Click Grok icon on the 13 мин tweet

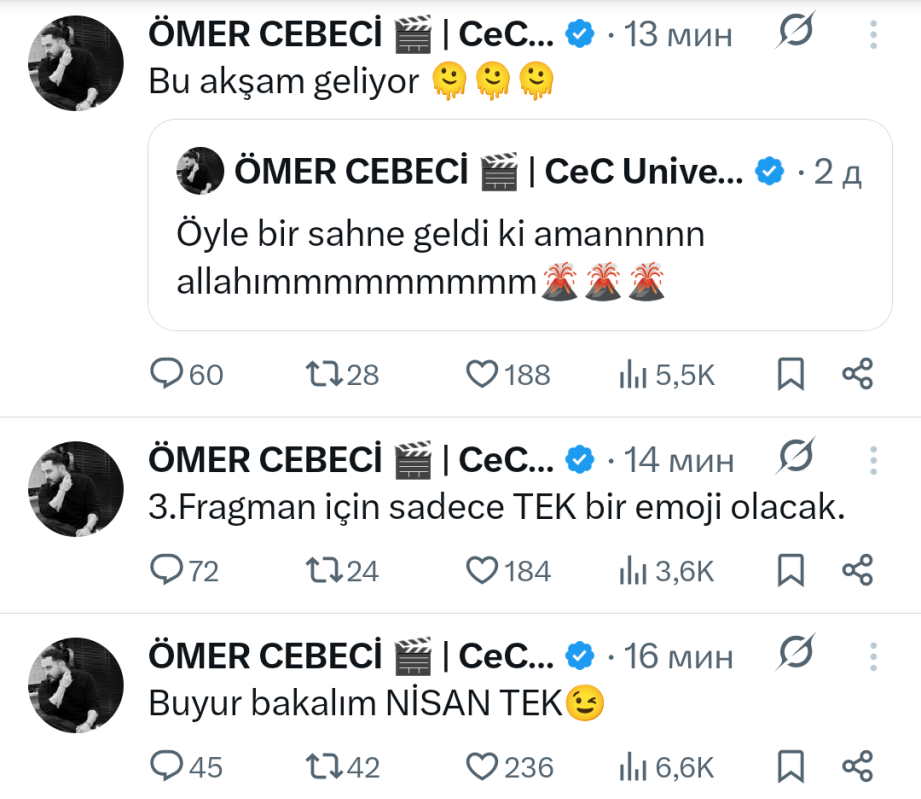(x=796, y=34)
